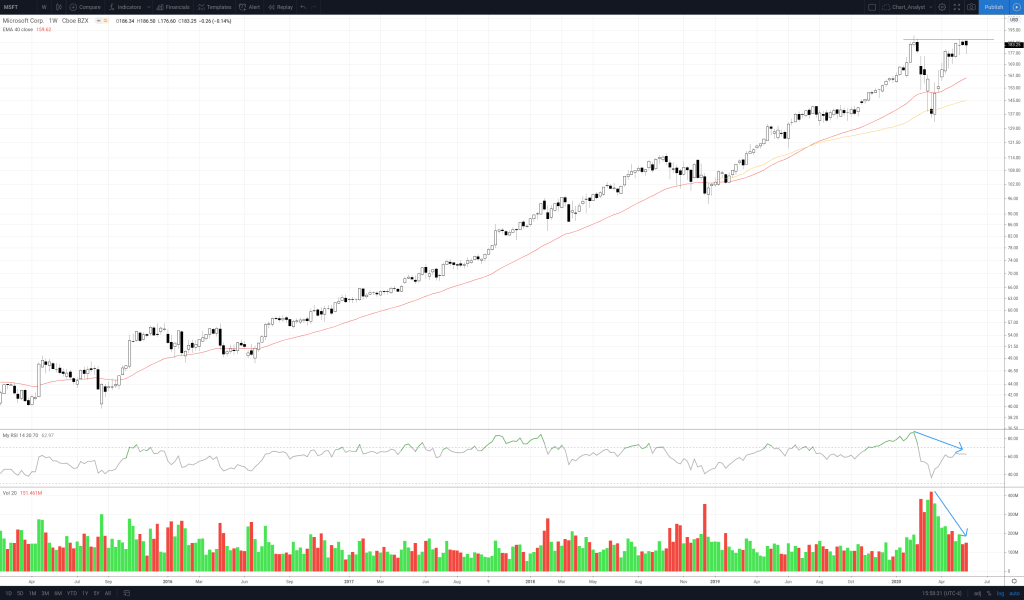Open the candlestick chart style selector
This screenshot has height=600, width=1024.
pos(58,7)
